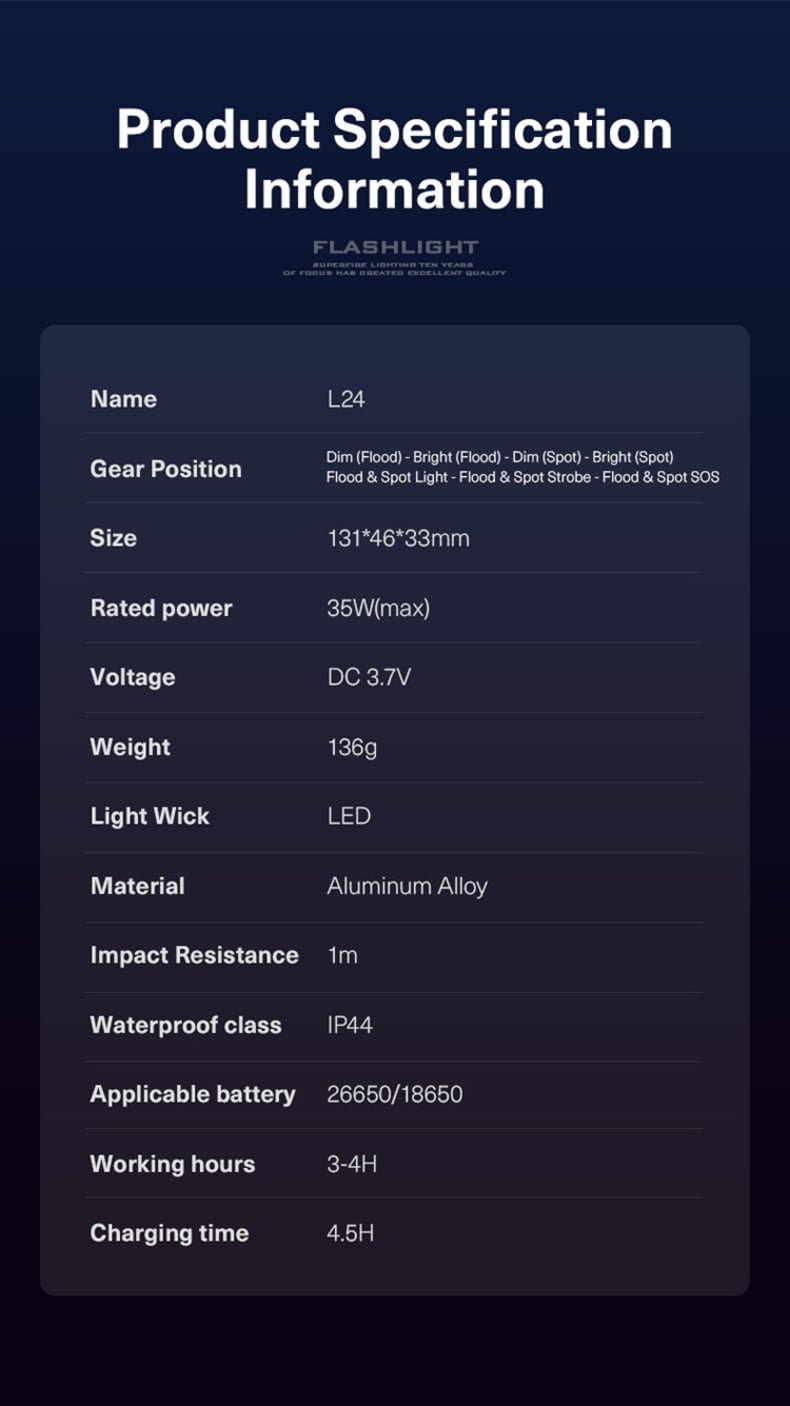This screenshot has height=1406, width=790.
Task: Select the IP44 waterproof class value
Action: tap(350, 1025)
